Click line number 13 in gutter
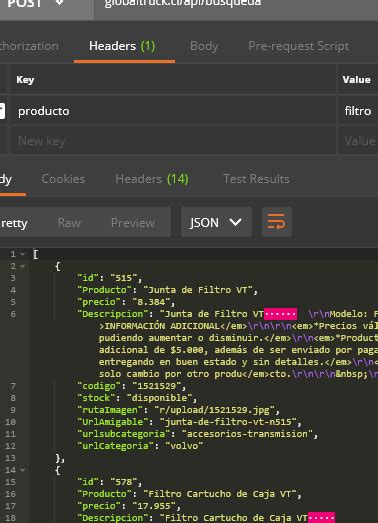The height and width of the screenshot is (523, 378). 10,458
